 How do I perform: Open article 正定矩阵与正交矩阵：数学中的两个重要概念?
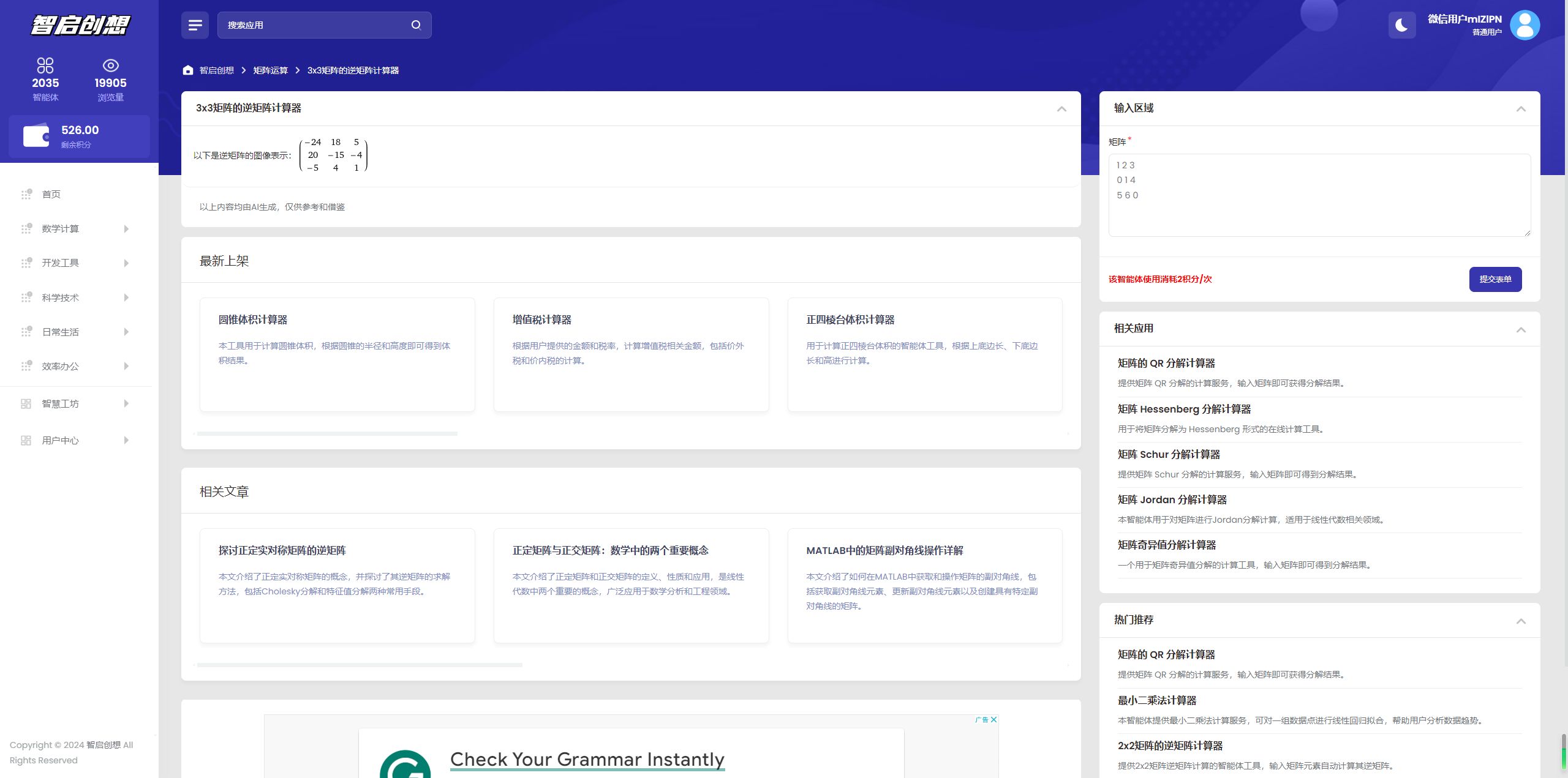[631, 585]
